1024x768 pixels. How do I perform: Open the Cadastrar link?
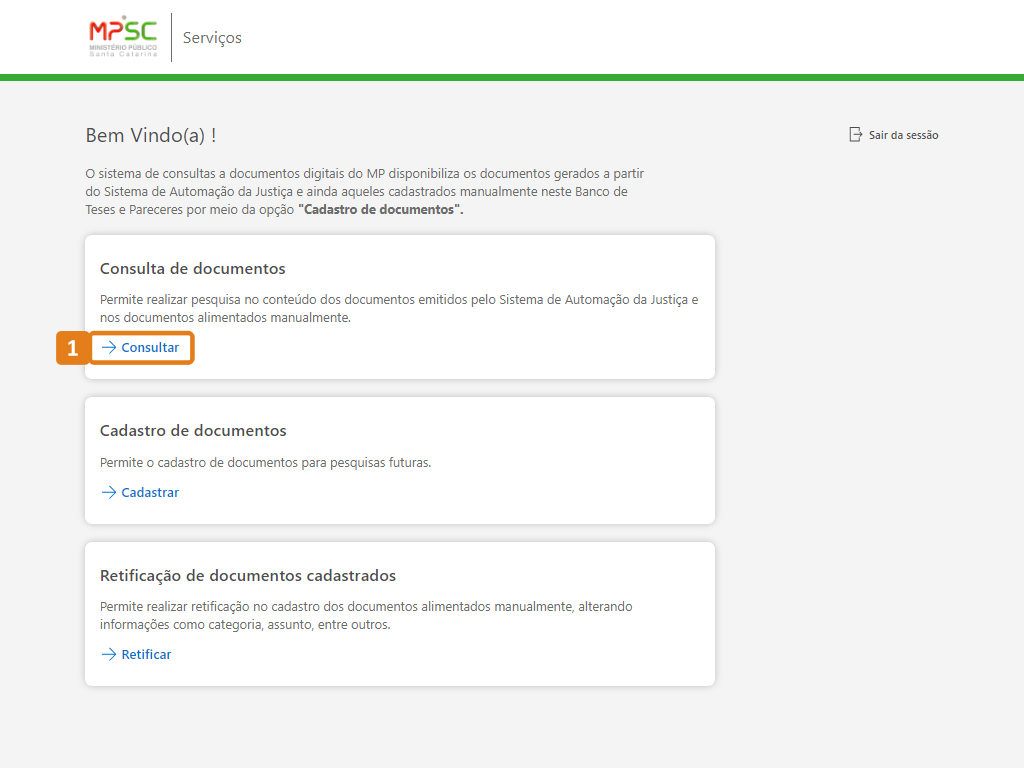point(150,493)
